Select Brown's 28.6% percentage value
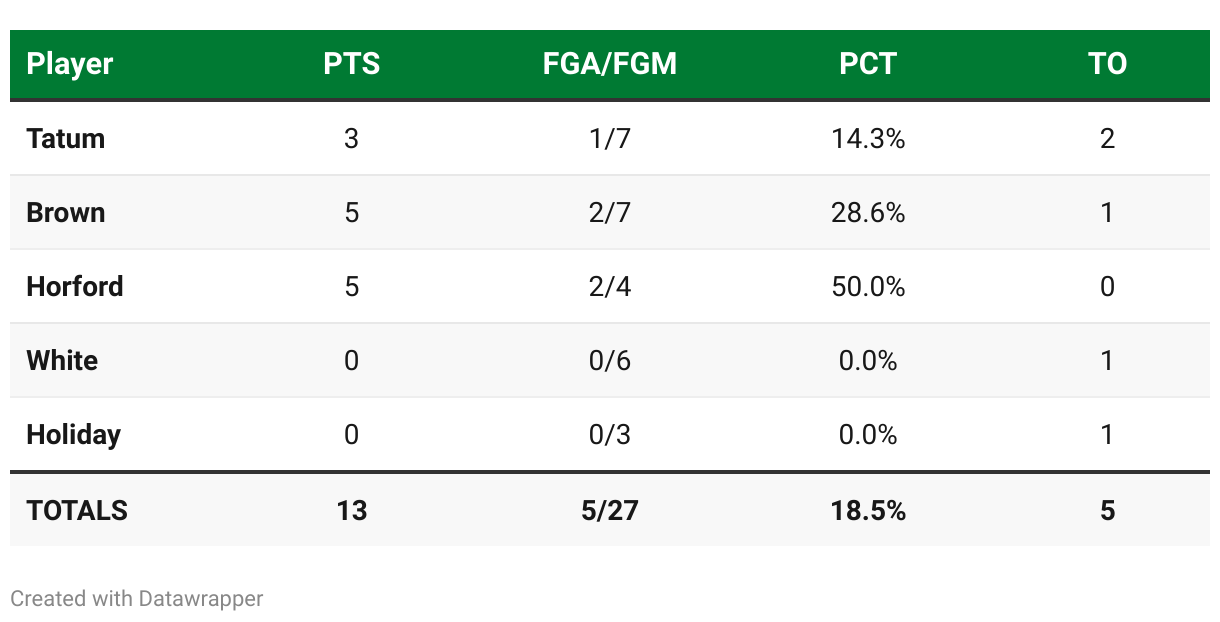Image resolution: width=1220 pixels, height=622 pixels. (867, 212)
